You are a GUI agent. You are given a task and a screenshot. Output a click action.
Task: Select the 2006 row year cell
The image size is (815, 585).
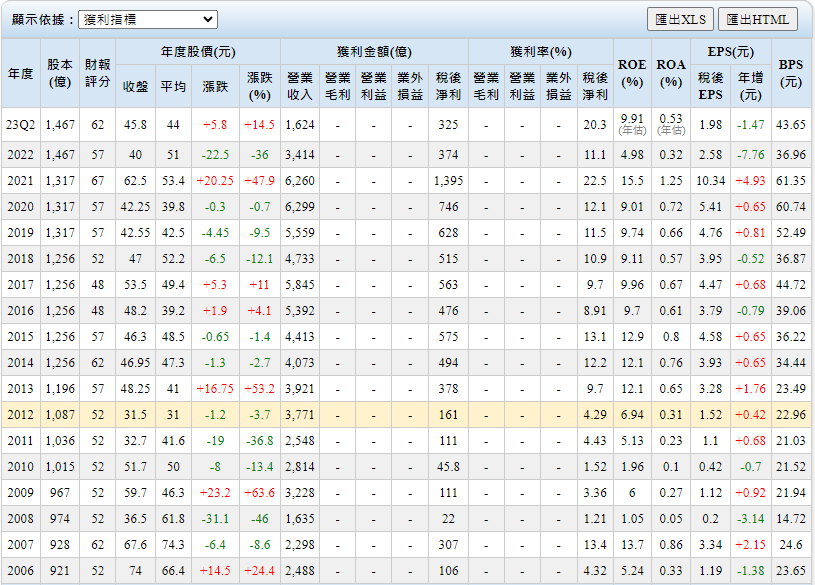[x=21, y=571]
